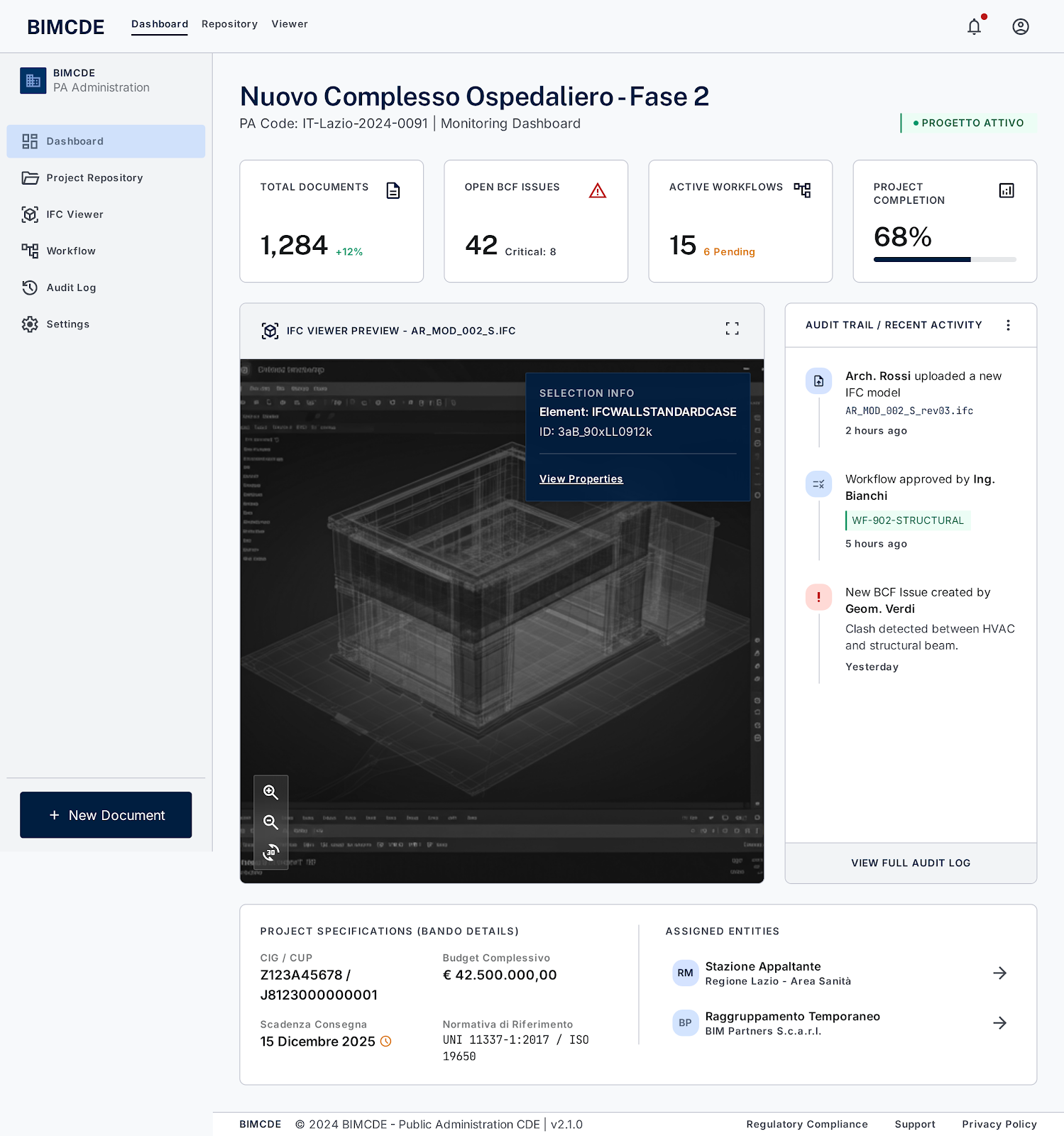Zoom in on the IFC model
Image resolution: width=1064 pixels, height=1136 pixels.
point(270,792)
